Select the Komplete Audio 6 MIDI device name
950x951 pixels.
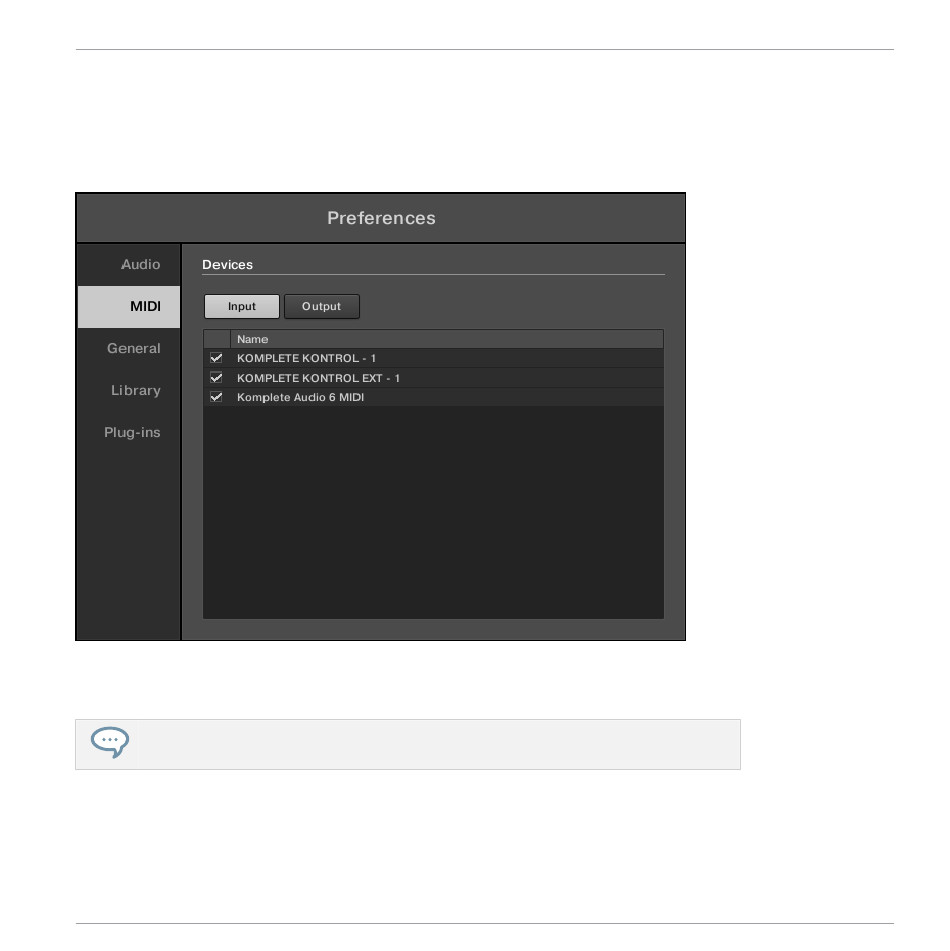(x=300, y=397)
